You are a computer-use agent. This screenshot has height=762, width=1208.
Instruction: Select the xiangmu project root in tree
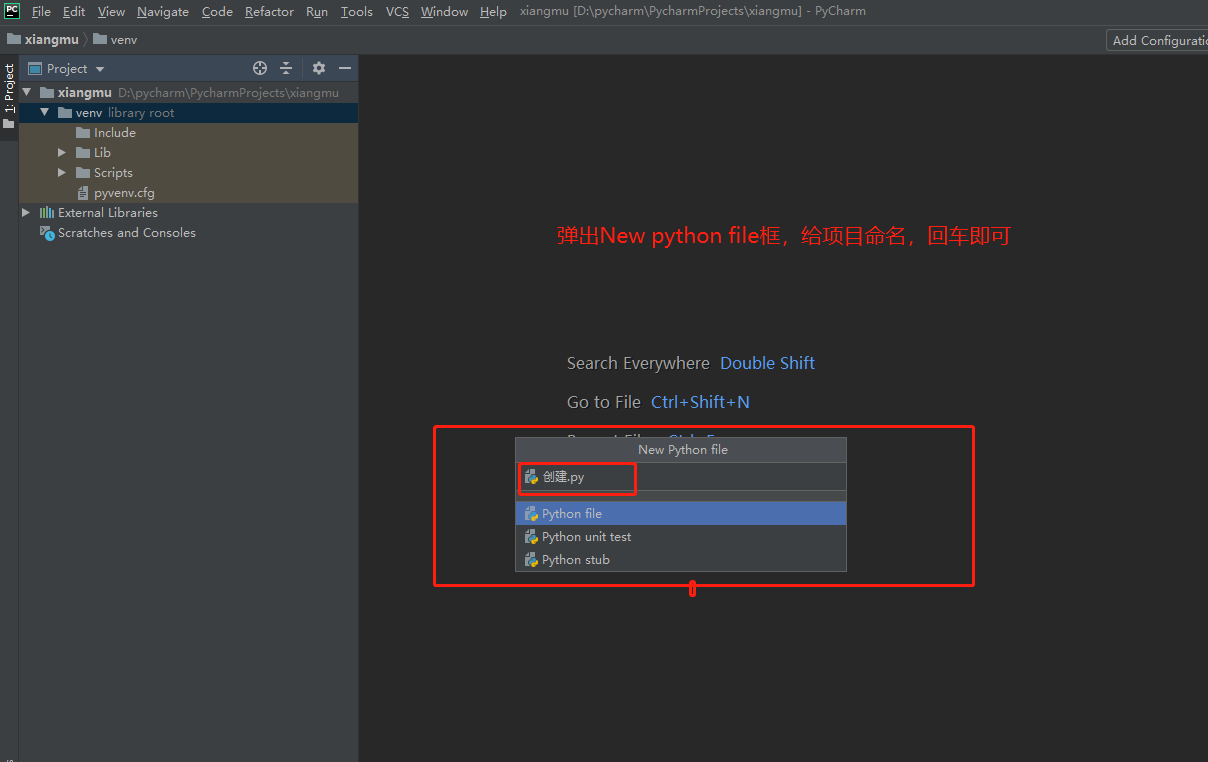189,92
